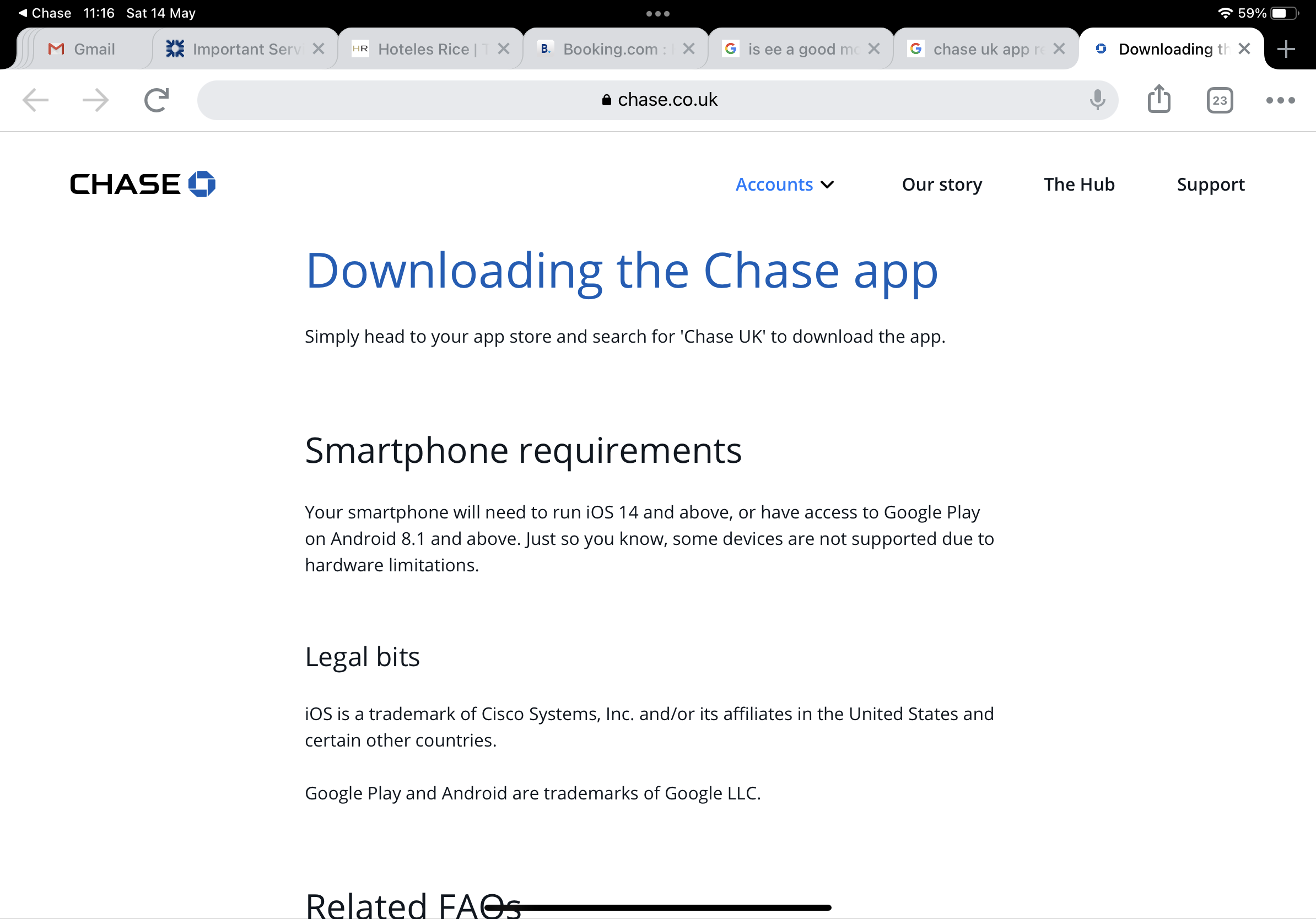This screenshot has width=1316, height=919.
Task: Add a new tab with plus icon
Action: [1286, 48]
